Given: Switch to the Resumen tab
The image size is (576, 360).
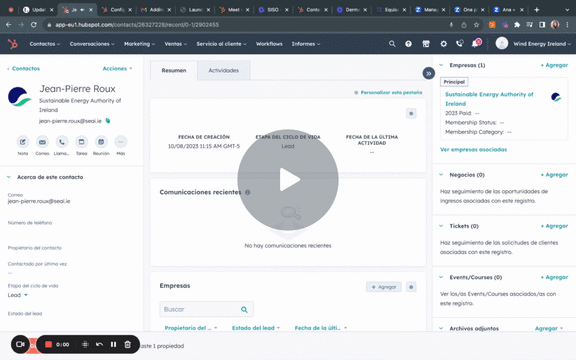Looking at the screenshot, I should tap(174, 70).
